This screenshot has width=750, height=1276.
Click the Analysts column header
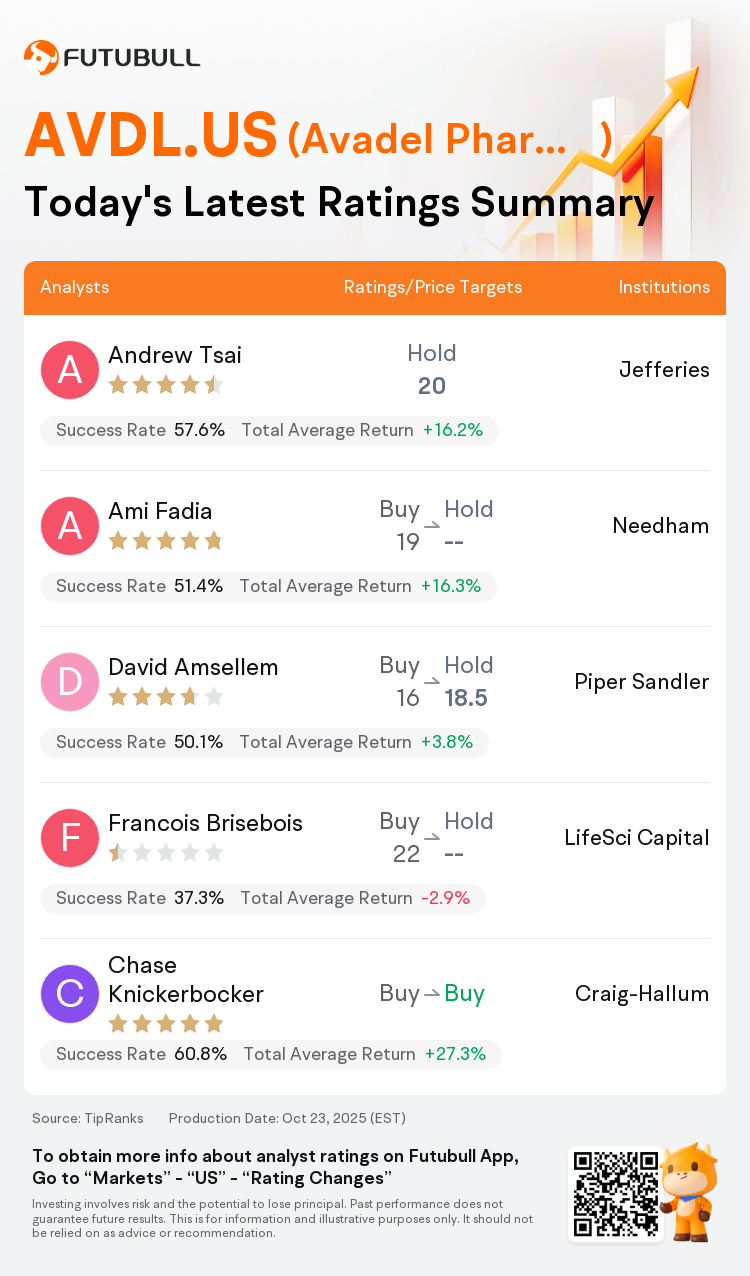(x=75, y=287)
